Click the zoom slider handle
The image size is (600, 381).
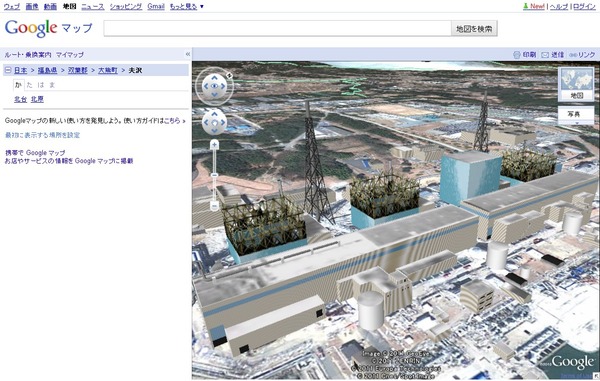[214, 175]
